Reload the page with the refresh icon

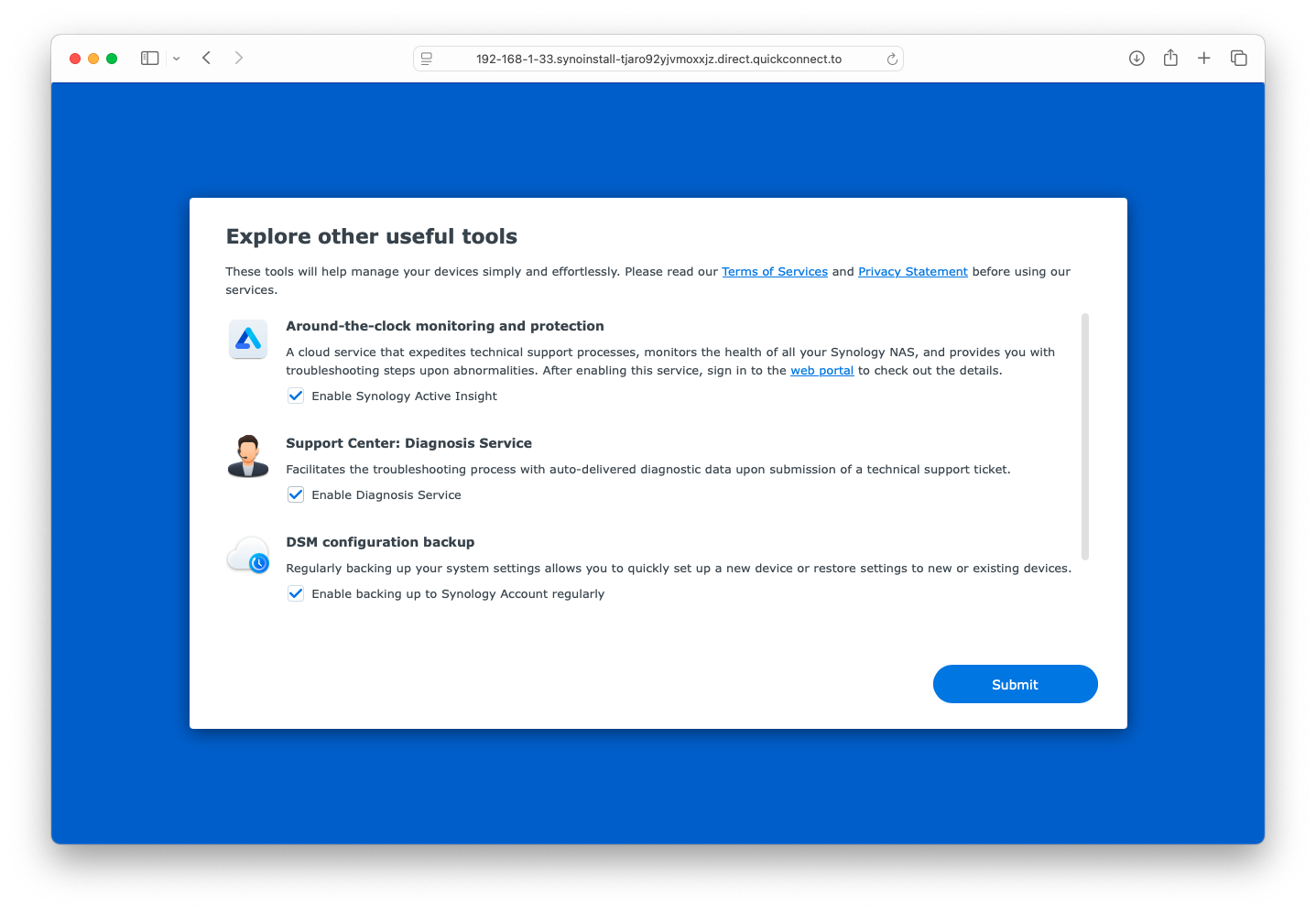892,60
